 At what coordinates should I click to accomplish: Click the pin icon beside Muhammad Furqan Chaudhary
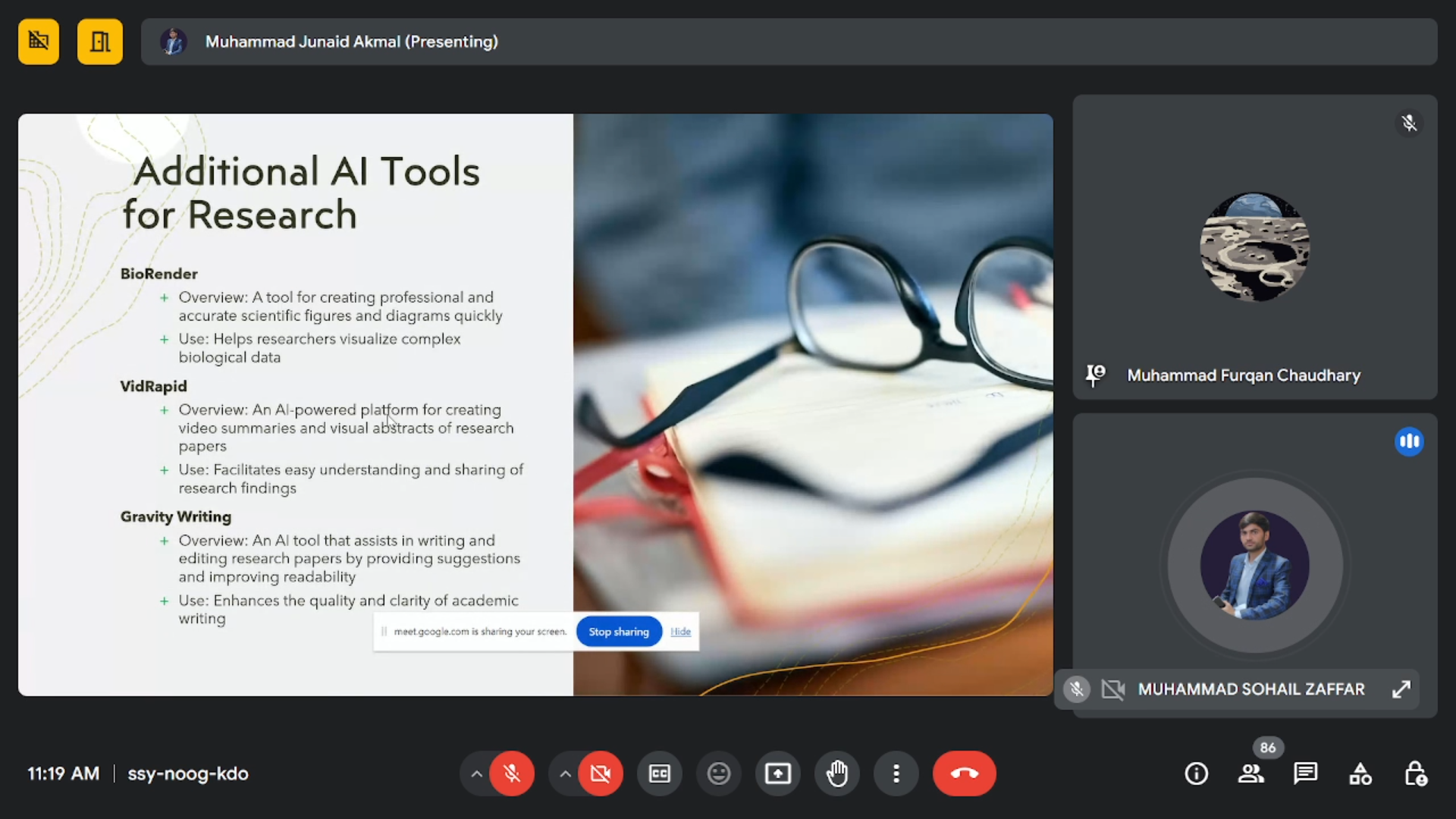pos(1096,375)
